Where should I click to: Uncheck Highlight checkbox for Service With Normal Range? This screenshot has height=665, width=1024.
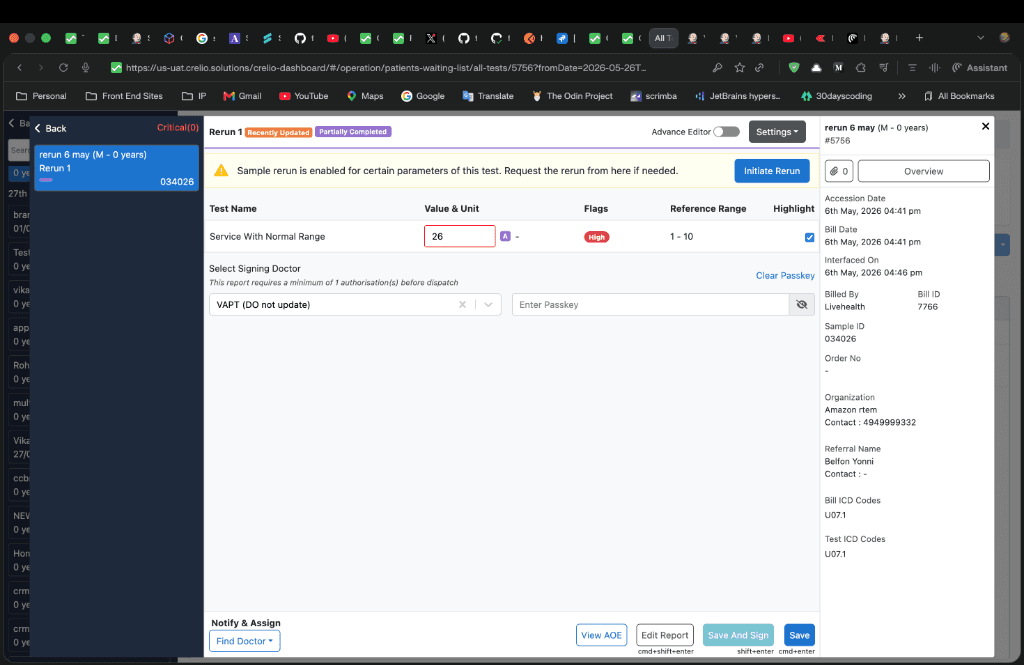[810, 237]
